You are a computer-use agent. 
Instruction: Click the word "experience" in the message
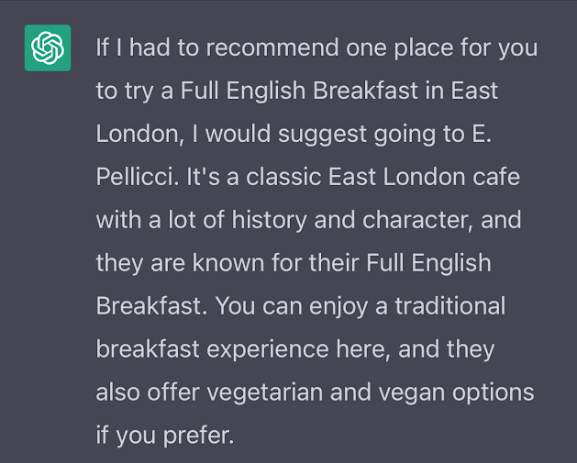(268, 350)
